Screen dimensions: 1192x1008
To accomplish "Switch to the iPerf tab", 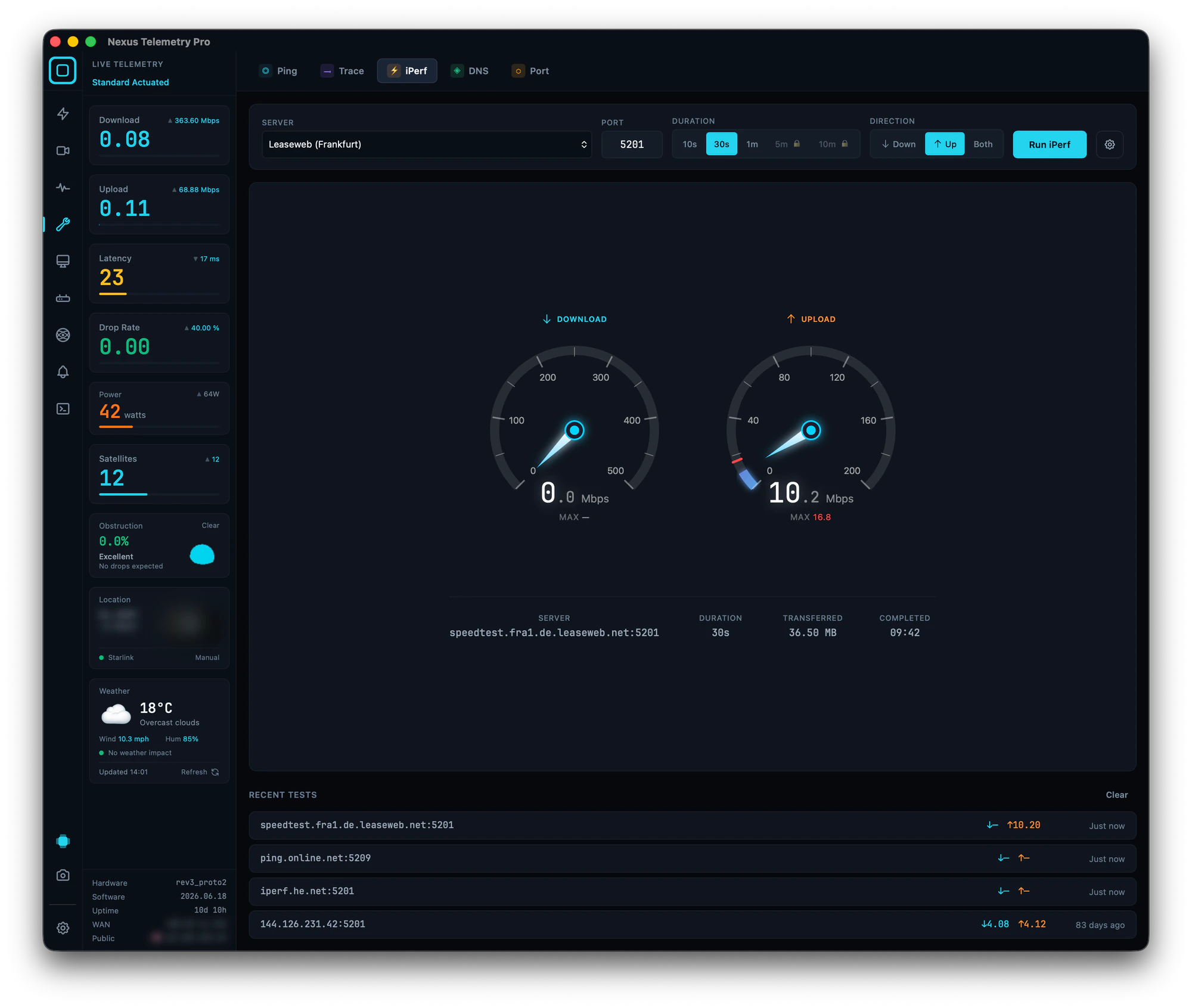I will click(407, 70).
